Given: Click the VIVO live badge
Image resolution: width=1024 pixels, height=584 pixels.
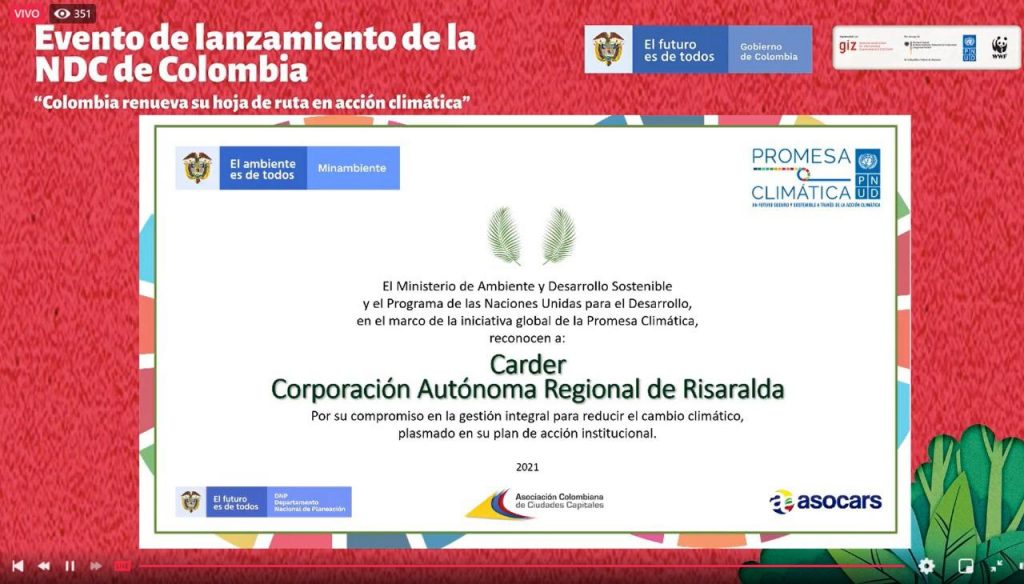Looking at the screenshot, I should click(27, 14).
